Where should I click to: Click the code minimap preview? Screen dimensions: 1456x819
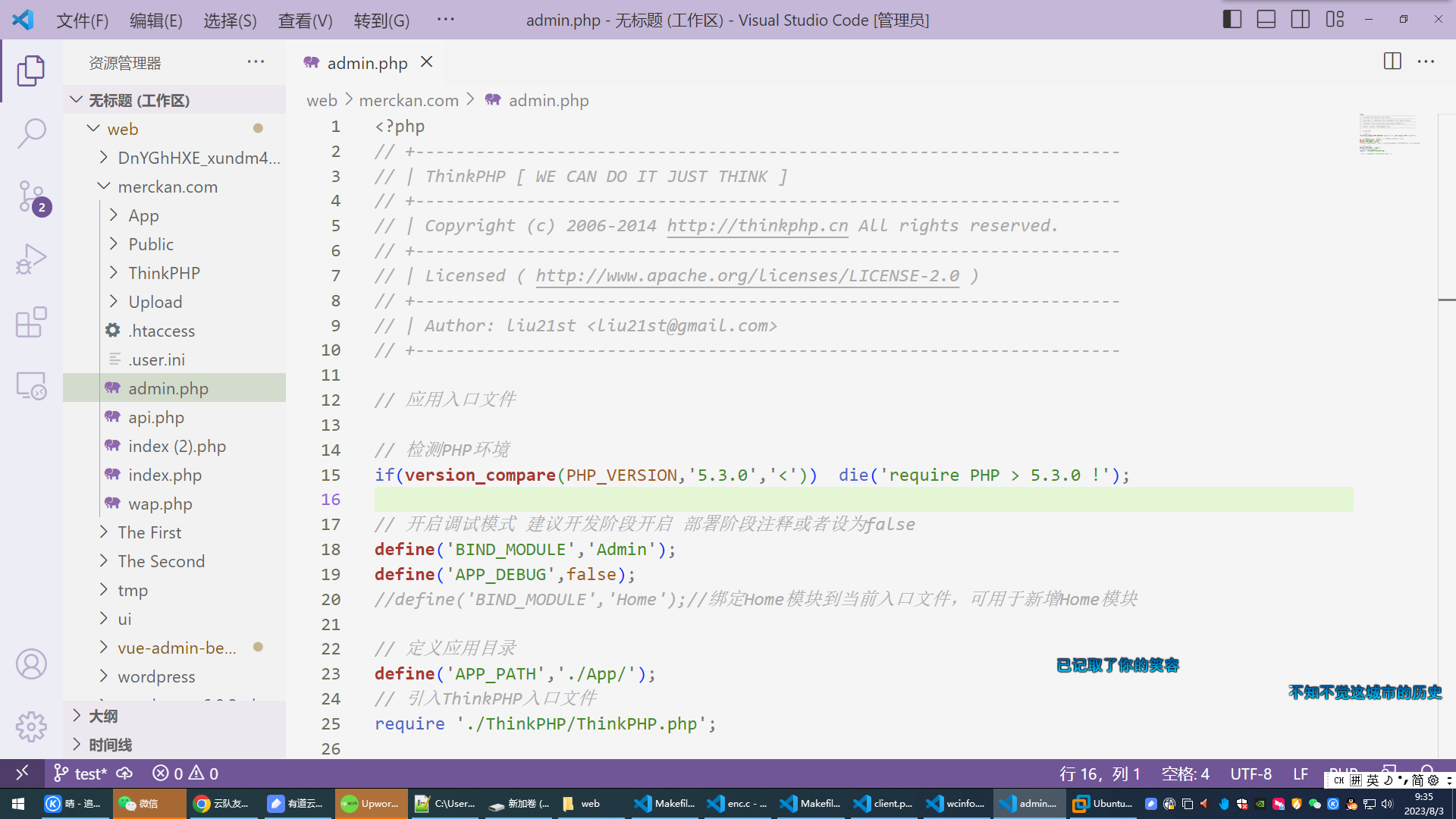coord(1388,135)
